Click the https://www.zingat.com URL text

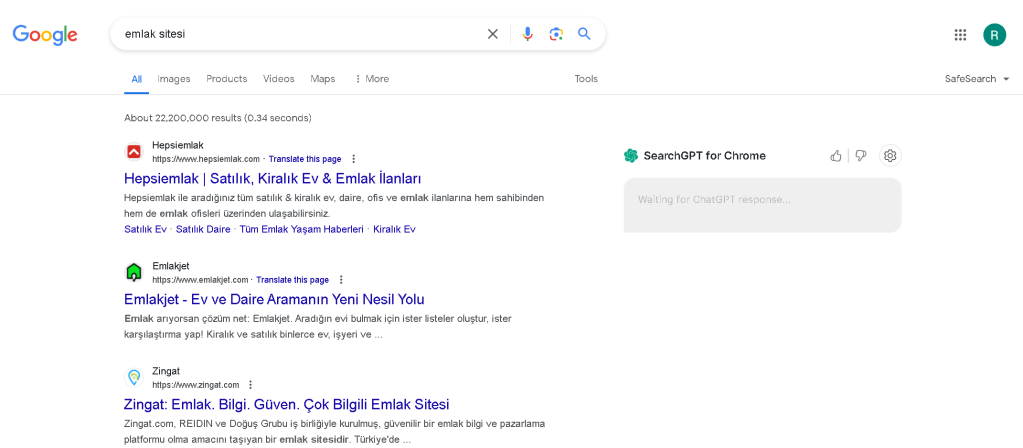click(196, 385)
